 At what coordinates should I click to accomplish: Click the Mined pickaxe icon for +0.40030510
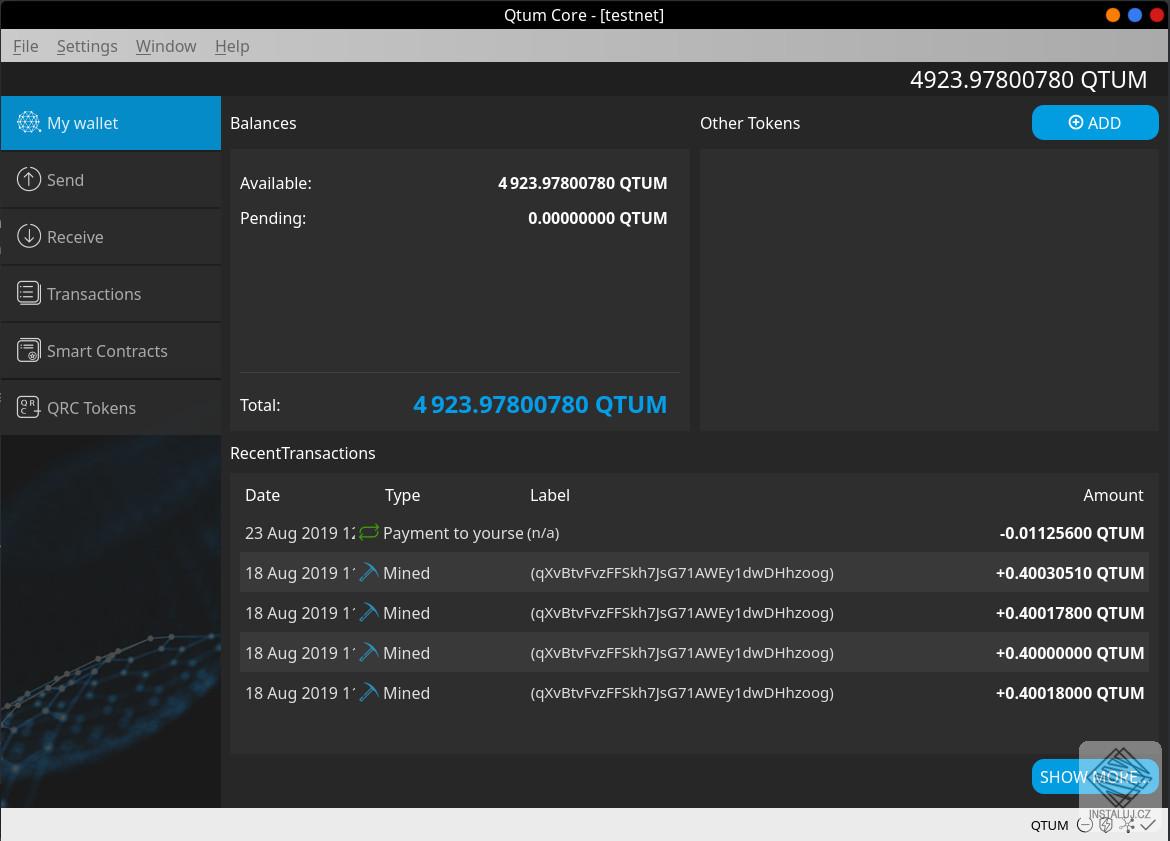(x=369, y=572)
